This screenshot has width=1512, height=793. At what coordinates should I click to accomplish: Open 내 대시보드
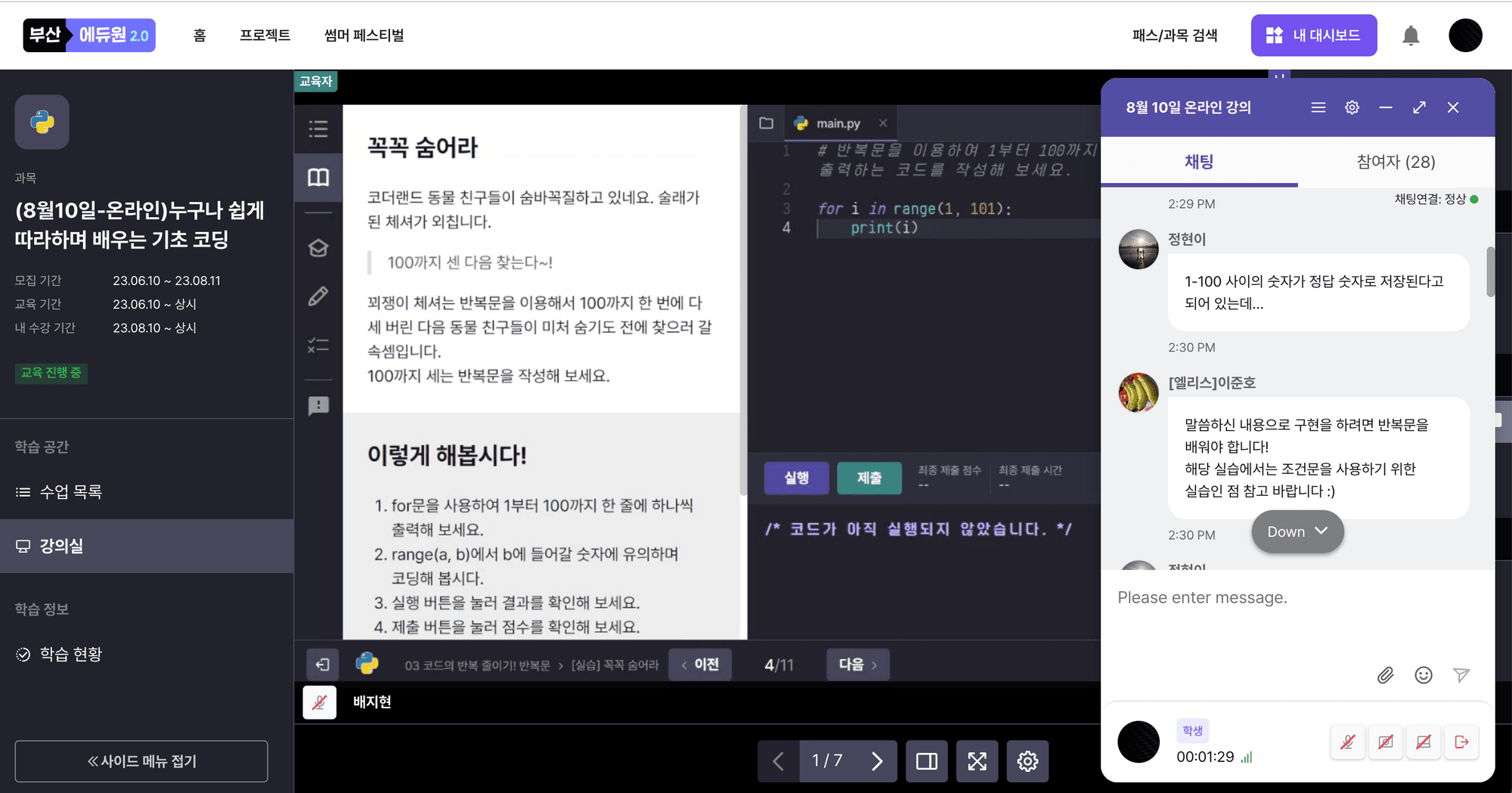pyautogui.click(x=1314, y=36)
